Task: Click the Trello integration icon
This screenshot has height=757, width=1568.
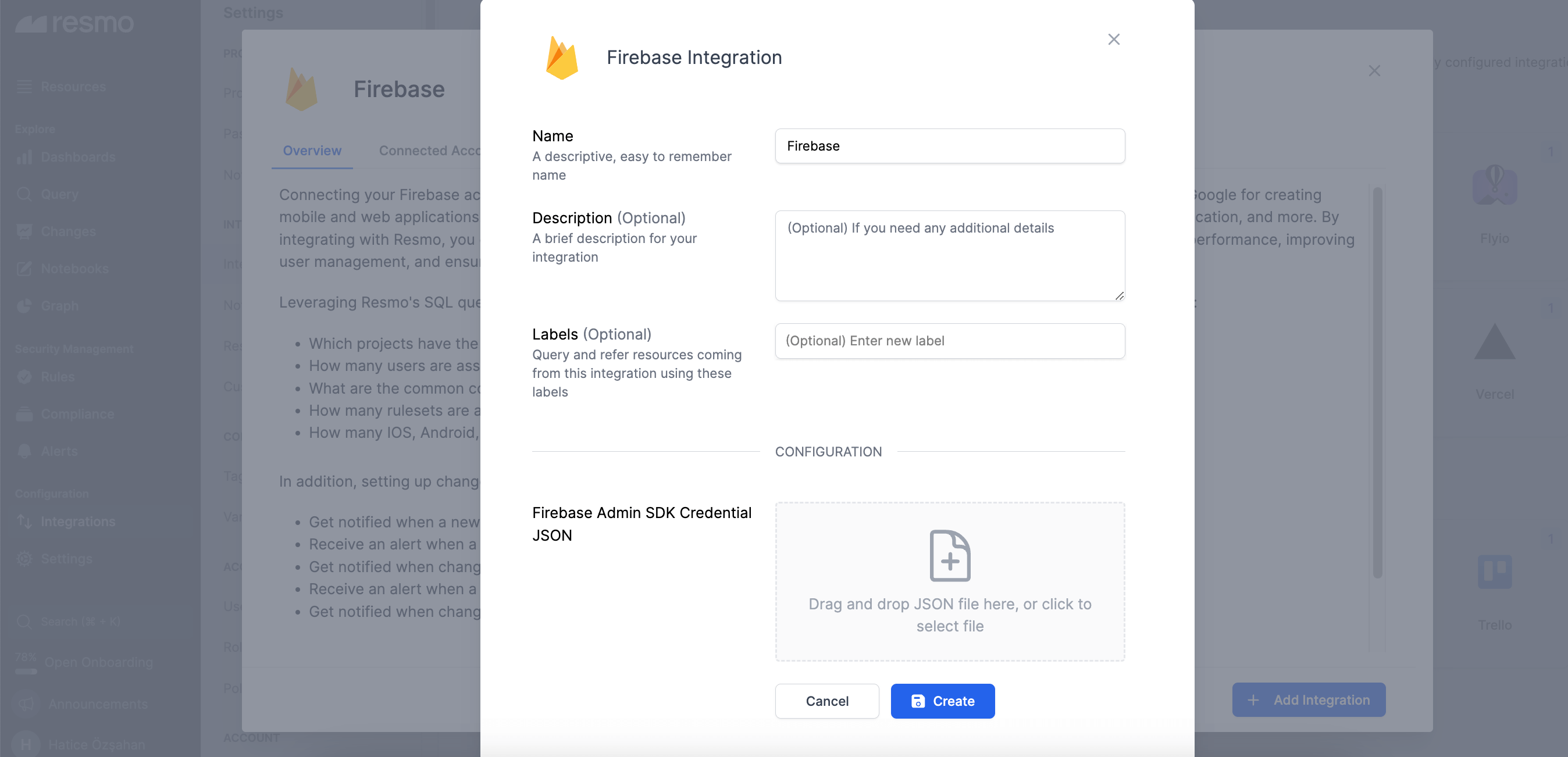Action: click(1494, 572)
